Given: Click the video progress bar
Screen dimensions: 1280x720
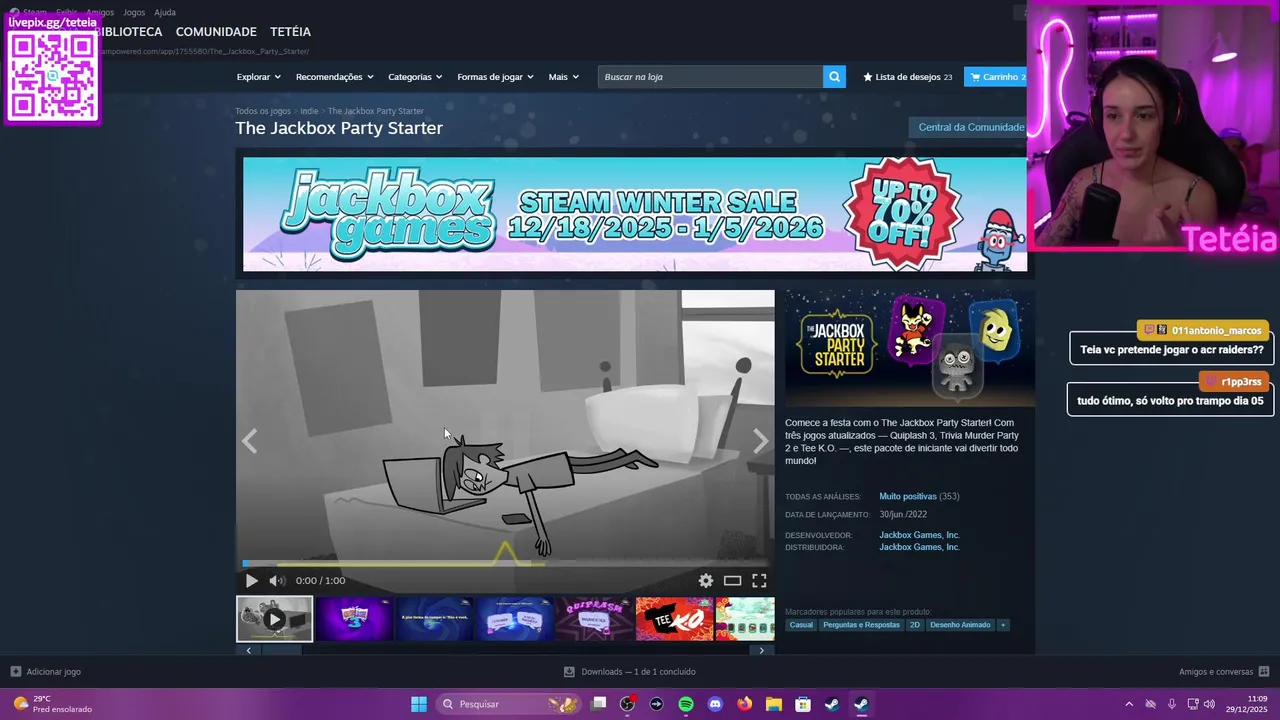Looking at the screenshot, I should point(505,563).
